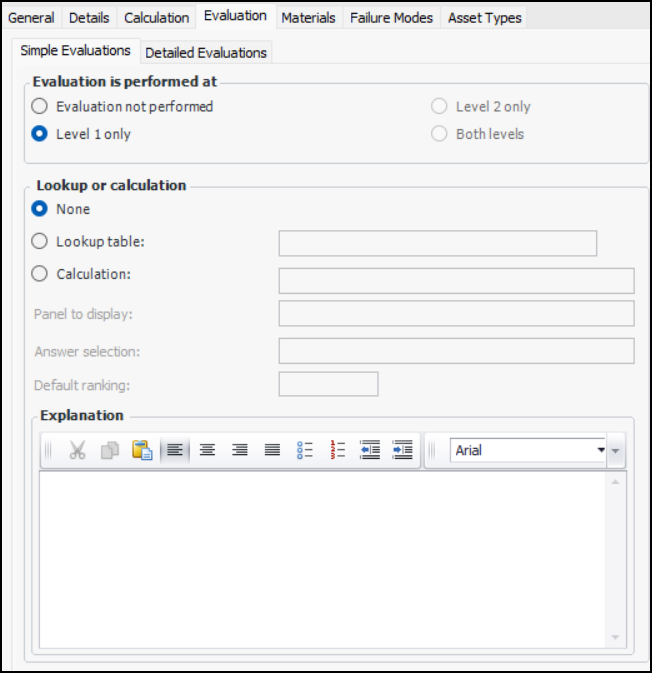Insert a bulleted list
The height and width of the screenshot is (673, 652).
(305, 450)
